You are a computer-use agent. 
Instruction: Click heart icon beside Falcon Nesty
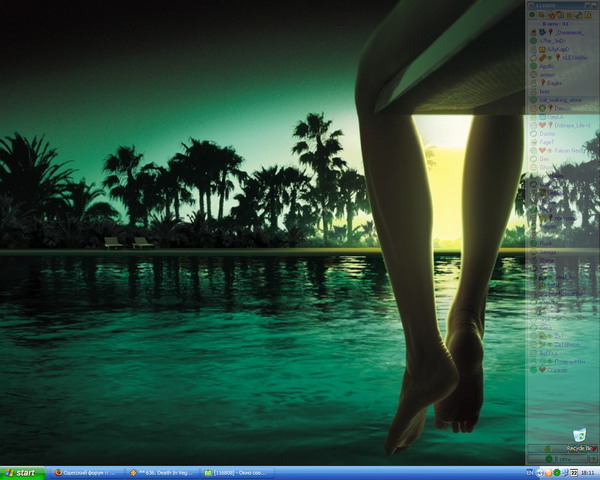pyautogui.click(x=542, y=150)
